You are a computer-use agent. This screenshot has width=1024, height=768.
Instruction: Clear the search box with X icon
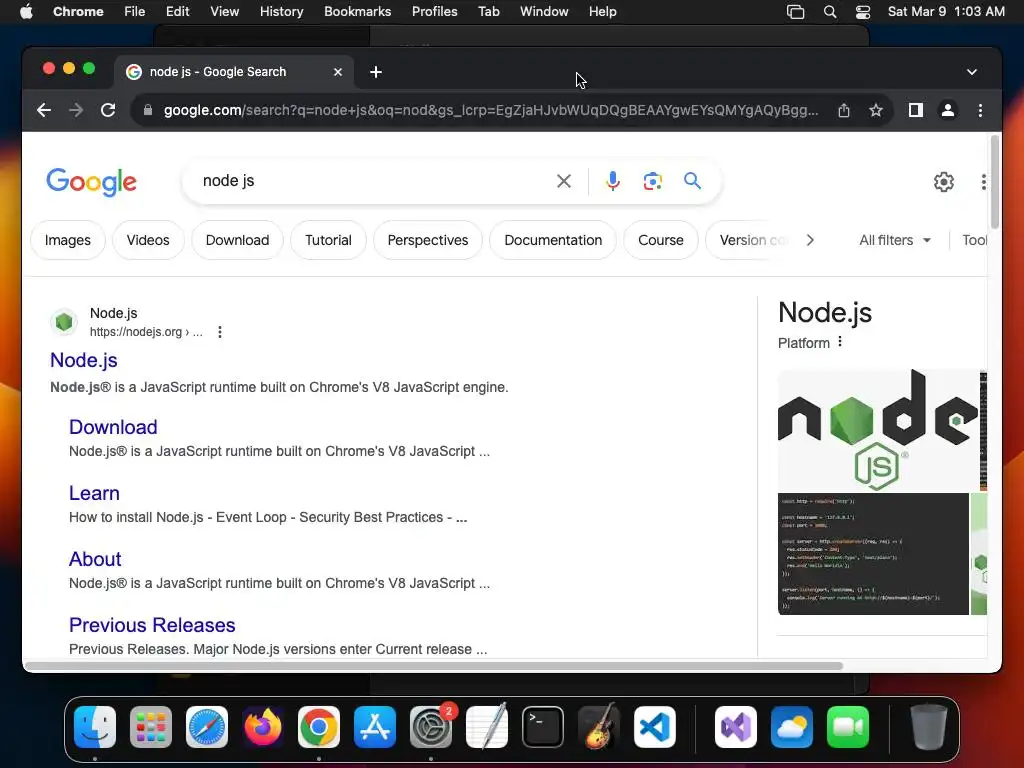[564, 181]
